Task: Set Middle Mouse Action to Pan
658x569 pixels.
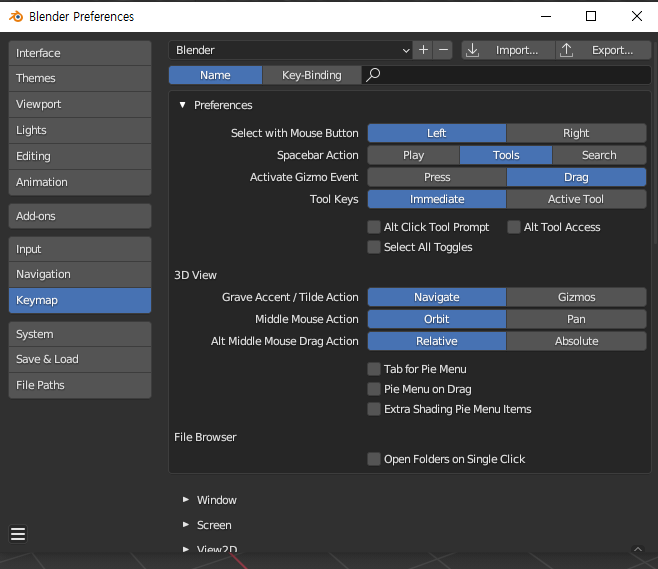Action: point(576,319)
